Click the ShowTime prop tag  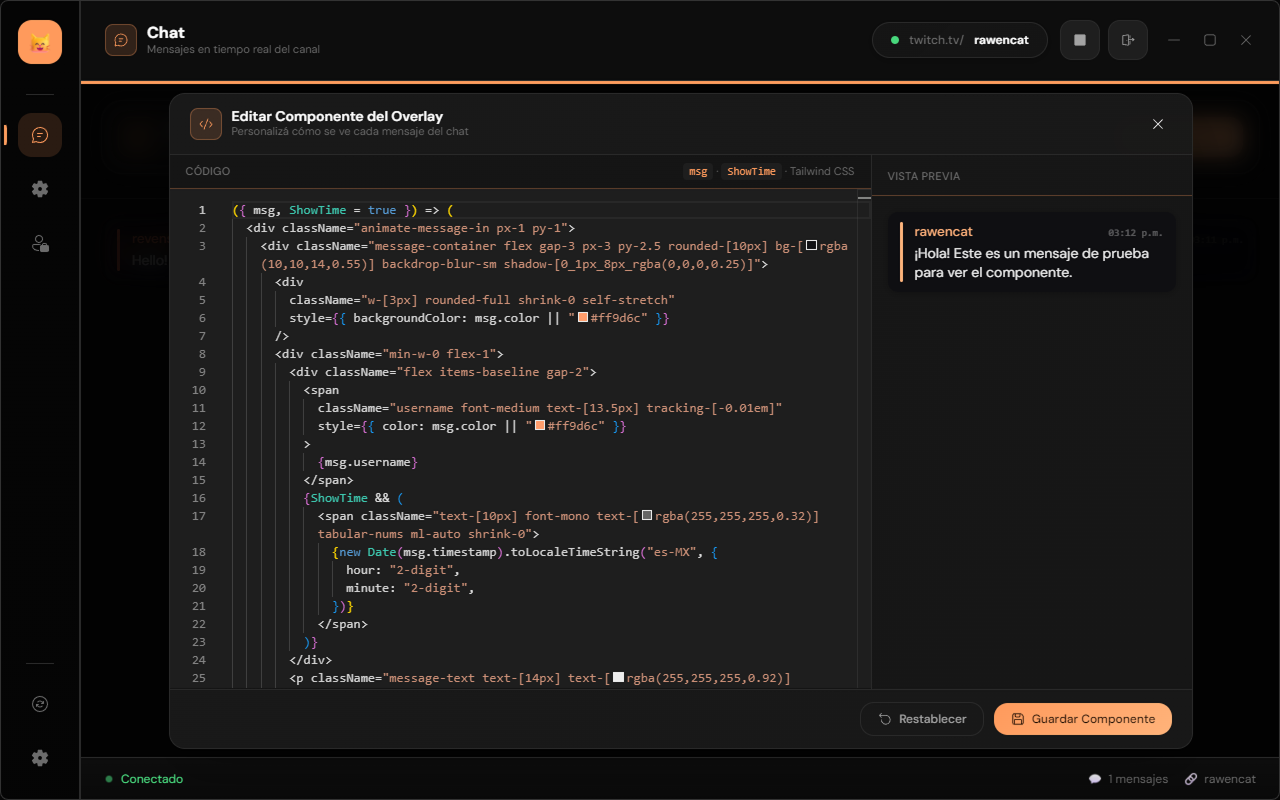pyautogui.click(x=751, y=171)
